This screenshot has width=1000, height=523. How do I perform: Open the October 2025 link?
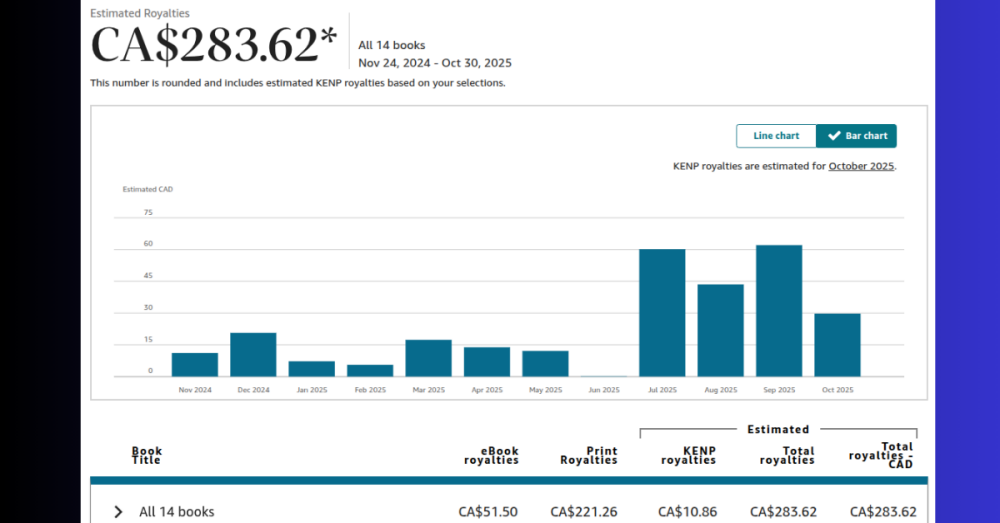pyautogui.click(x=861, y=166)
